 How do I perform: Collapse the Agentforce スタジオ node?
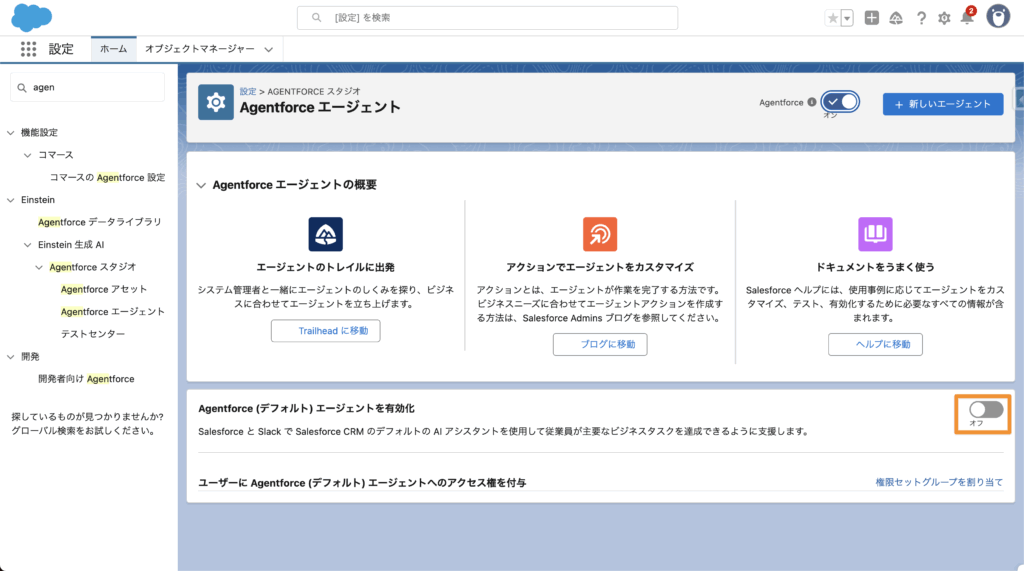point(39,267)
